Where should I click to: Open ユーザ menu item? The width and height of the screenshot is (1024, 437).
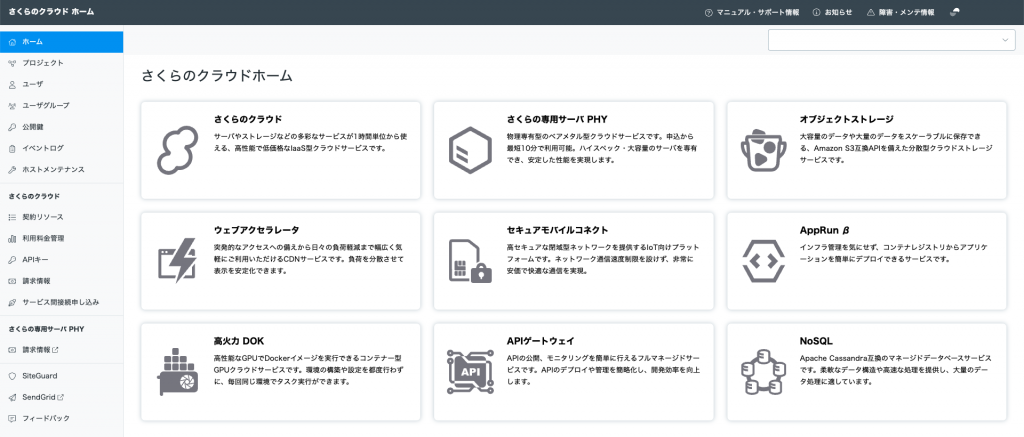pos(61,84)
